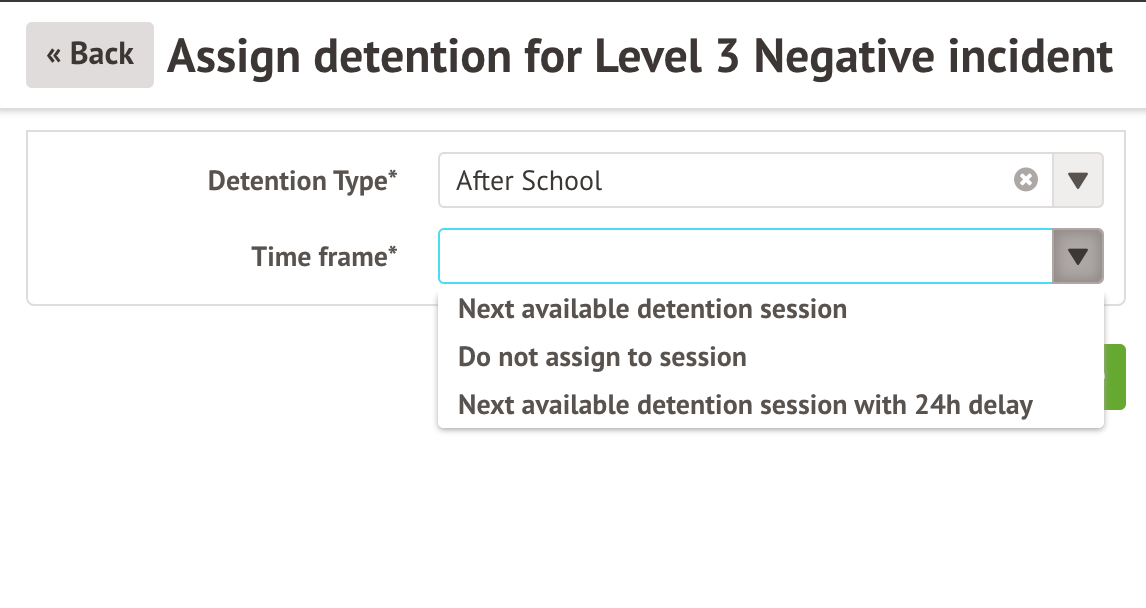
Task: Click the Detention Type field label
Action: [x=297, y=181]
